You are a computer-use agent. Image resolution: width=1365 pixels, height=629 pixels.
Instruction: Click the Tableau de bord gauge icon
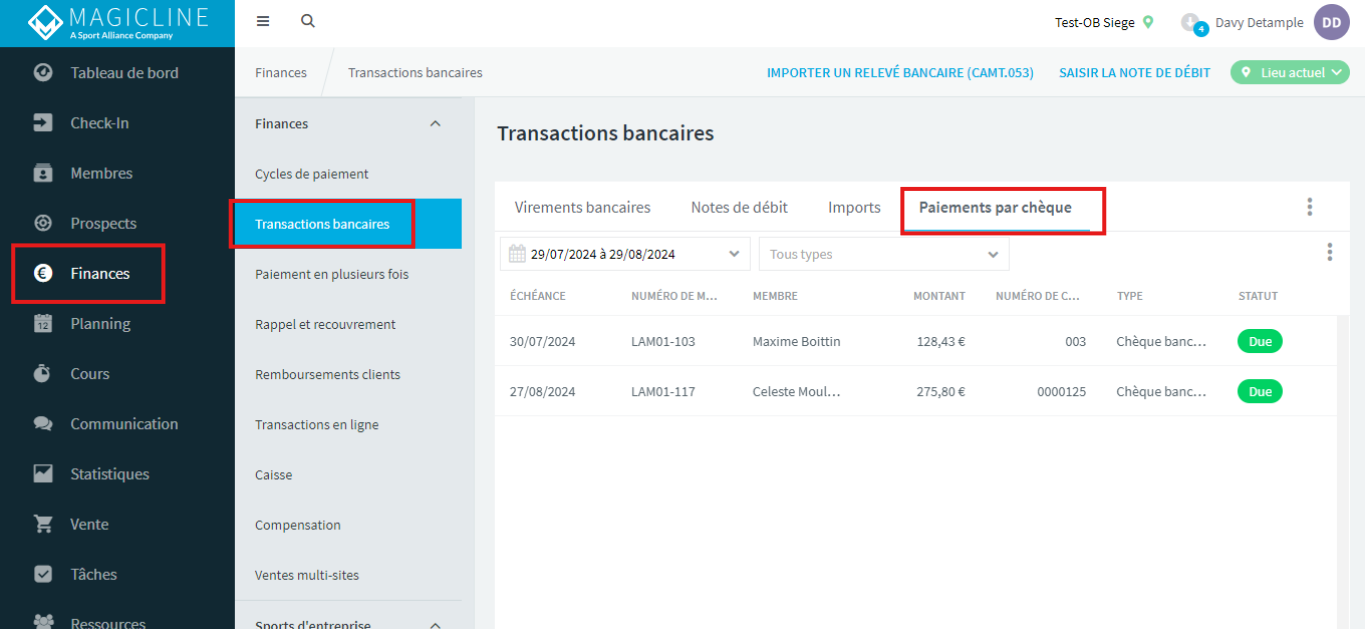(43, 72)
